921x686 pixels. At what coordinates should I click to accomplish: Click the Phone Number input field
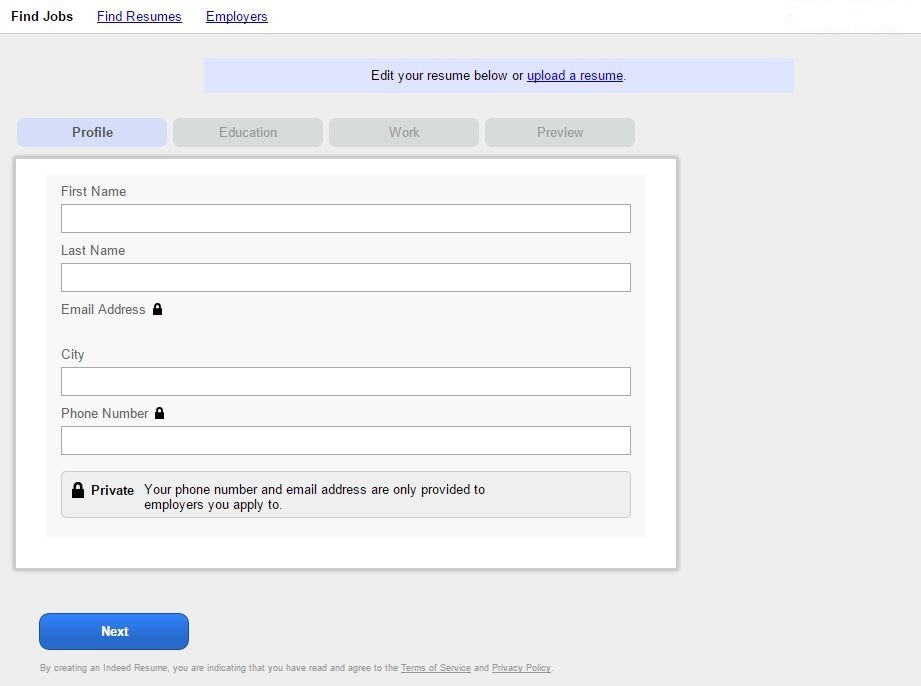coord(346,440)
